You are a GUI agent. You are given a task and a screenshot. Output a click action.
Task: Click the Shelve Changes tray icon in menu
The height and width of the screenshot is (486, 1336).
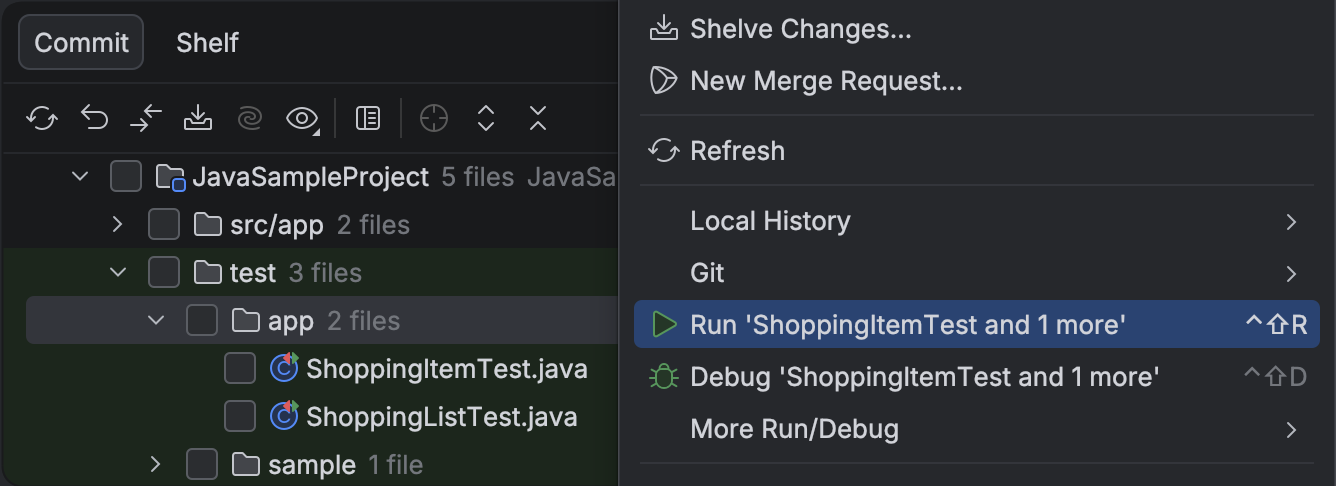pyautogui.click(x=664, y=29)
